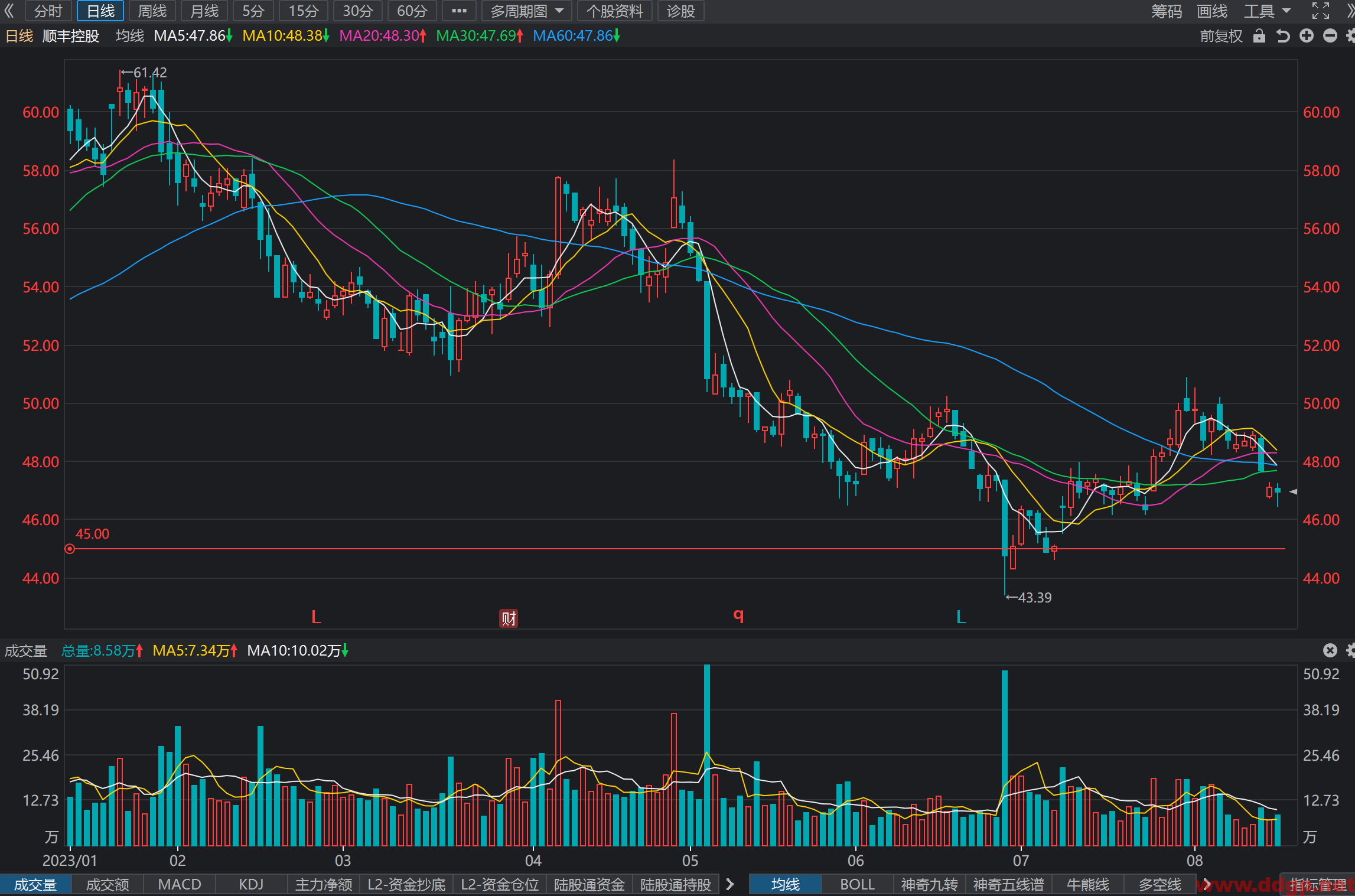Click the 顺丰控股 stock name
The width and height of the screenshot is (1355, 896).
(71, 36)
